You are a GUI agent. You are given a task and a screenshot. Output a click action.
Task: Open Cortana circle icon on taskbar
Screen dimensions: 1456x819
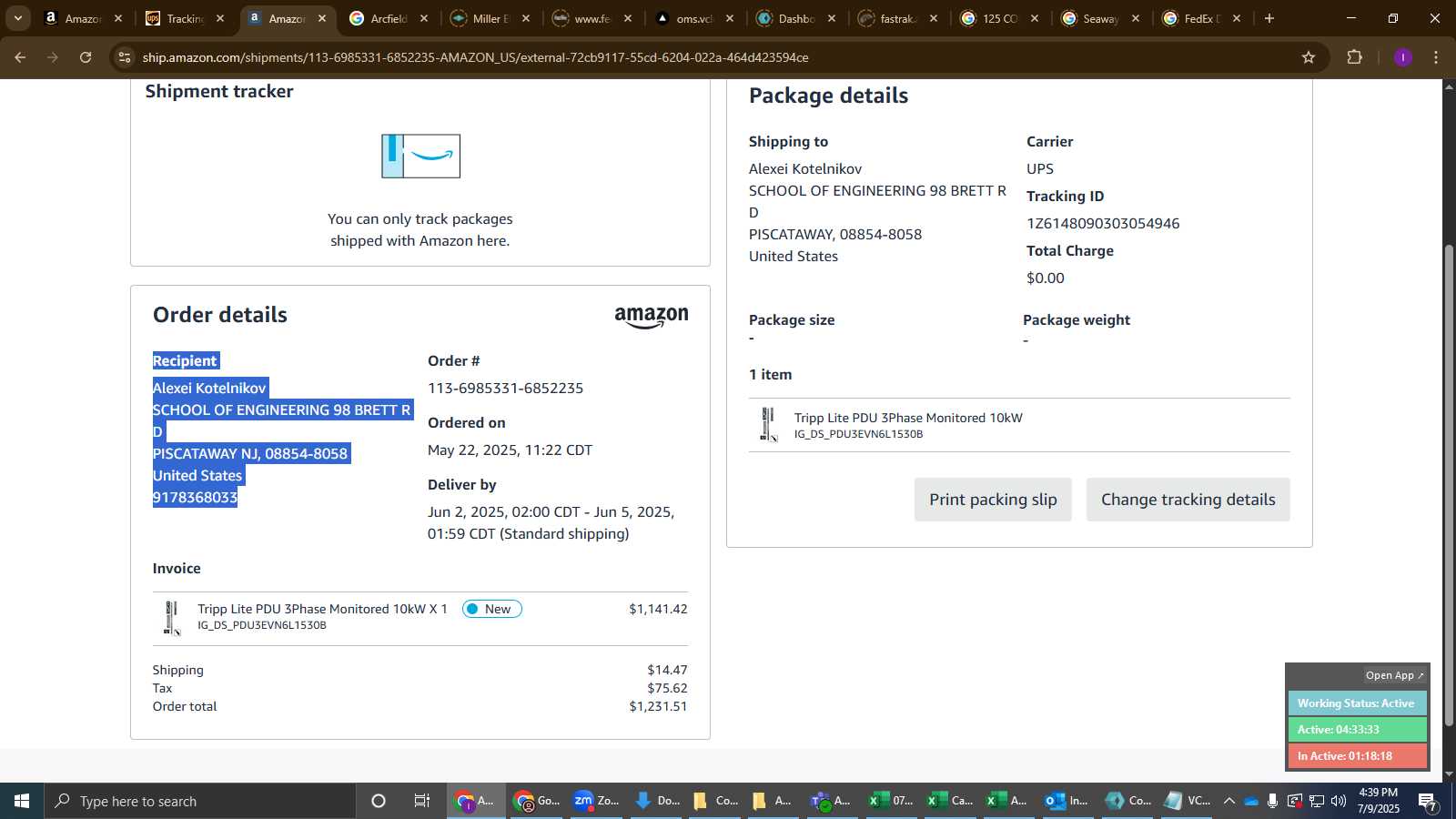(379, 801)
